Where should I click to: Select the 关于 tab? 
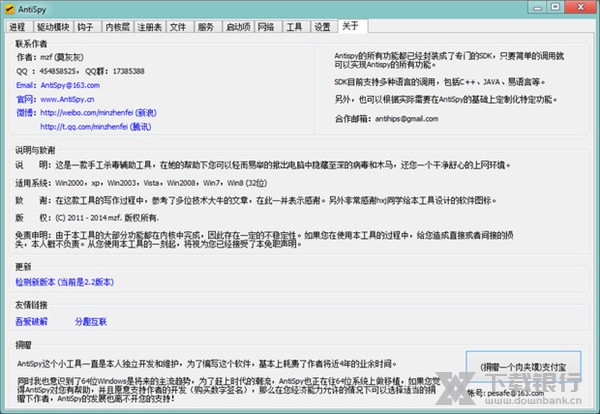point(351,26)
